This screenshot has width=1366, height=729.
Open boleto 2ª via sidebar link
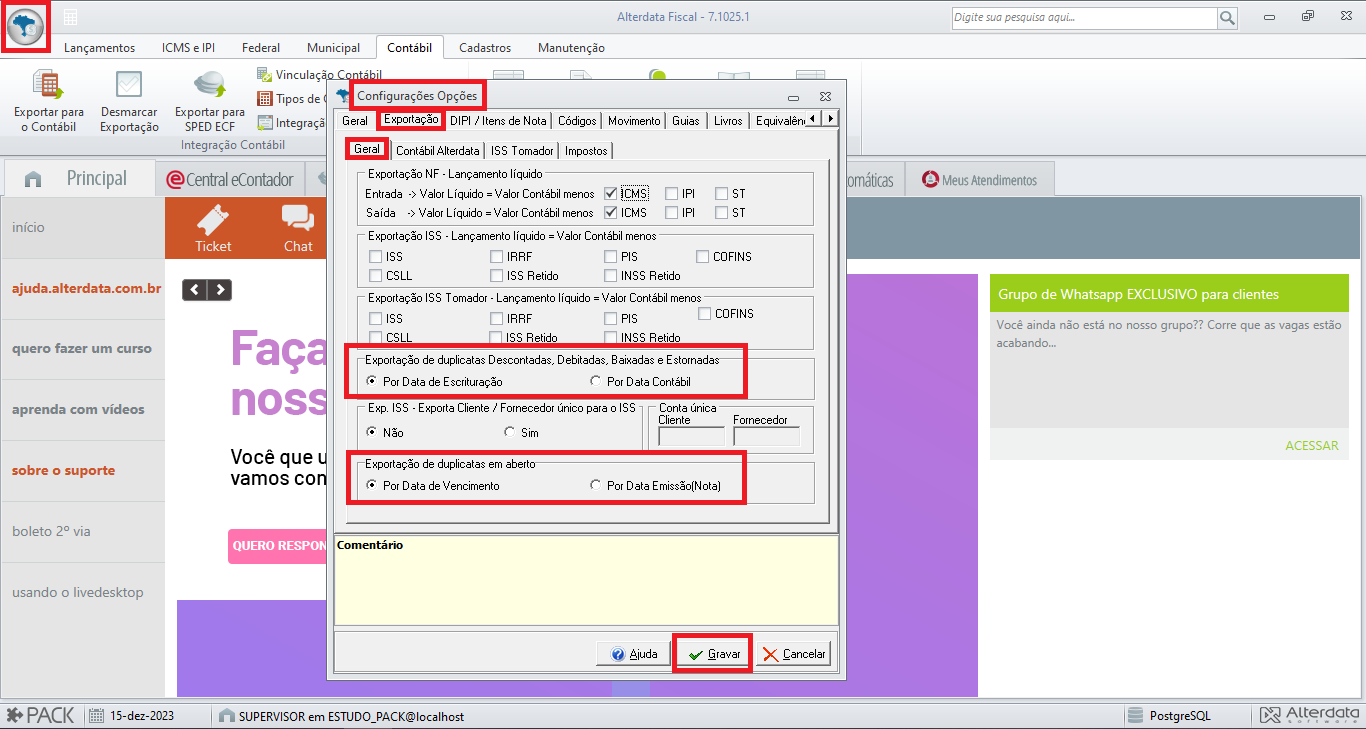point(51,532)
